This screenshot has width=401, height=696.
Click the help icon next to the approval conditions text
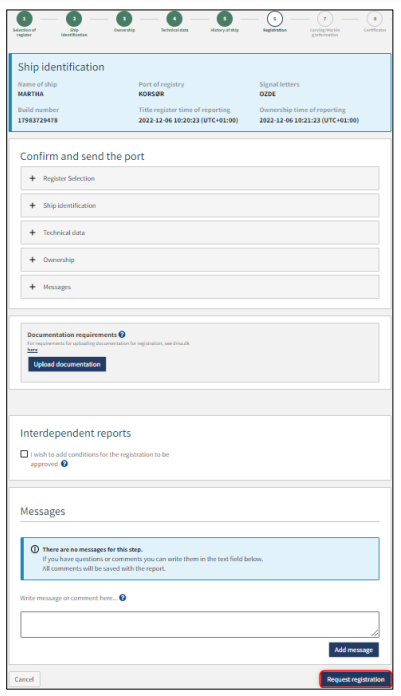point(64,464)
